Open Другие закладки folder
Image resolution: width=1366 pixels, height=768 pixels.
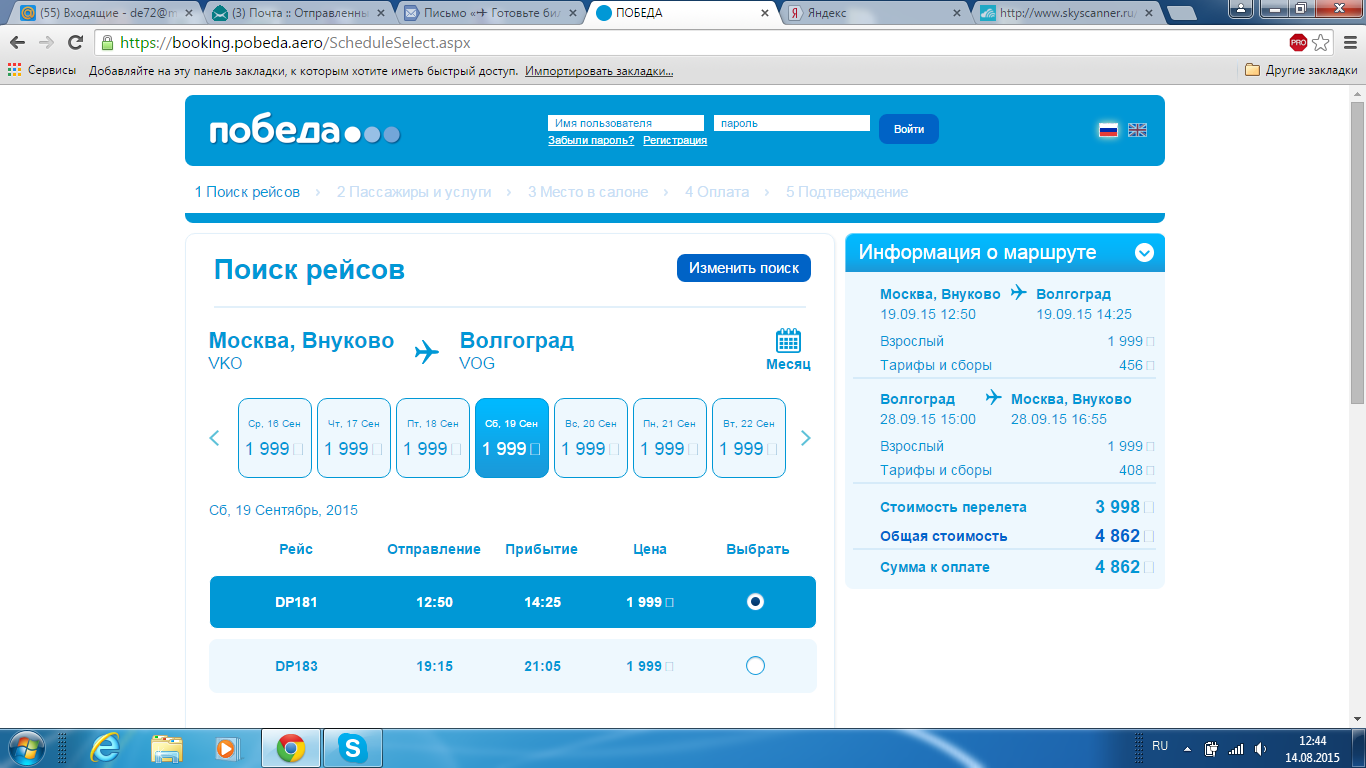tap(1301, 71)
